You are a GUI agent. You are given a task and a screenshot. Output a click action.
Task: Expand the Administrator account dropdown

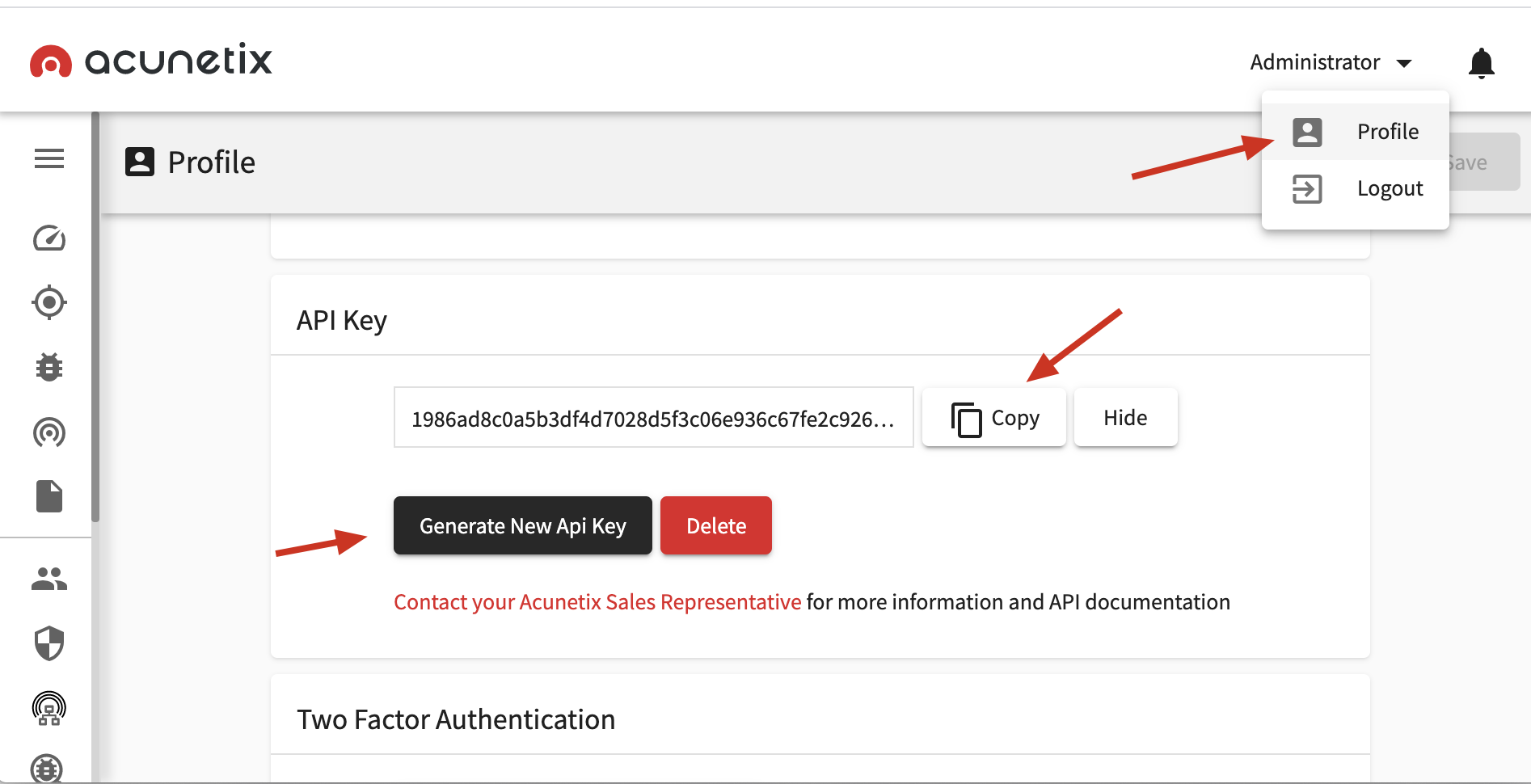[x=1331, y=62]
